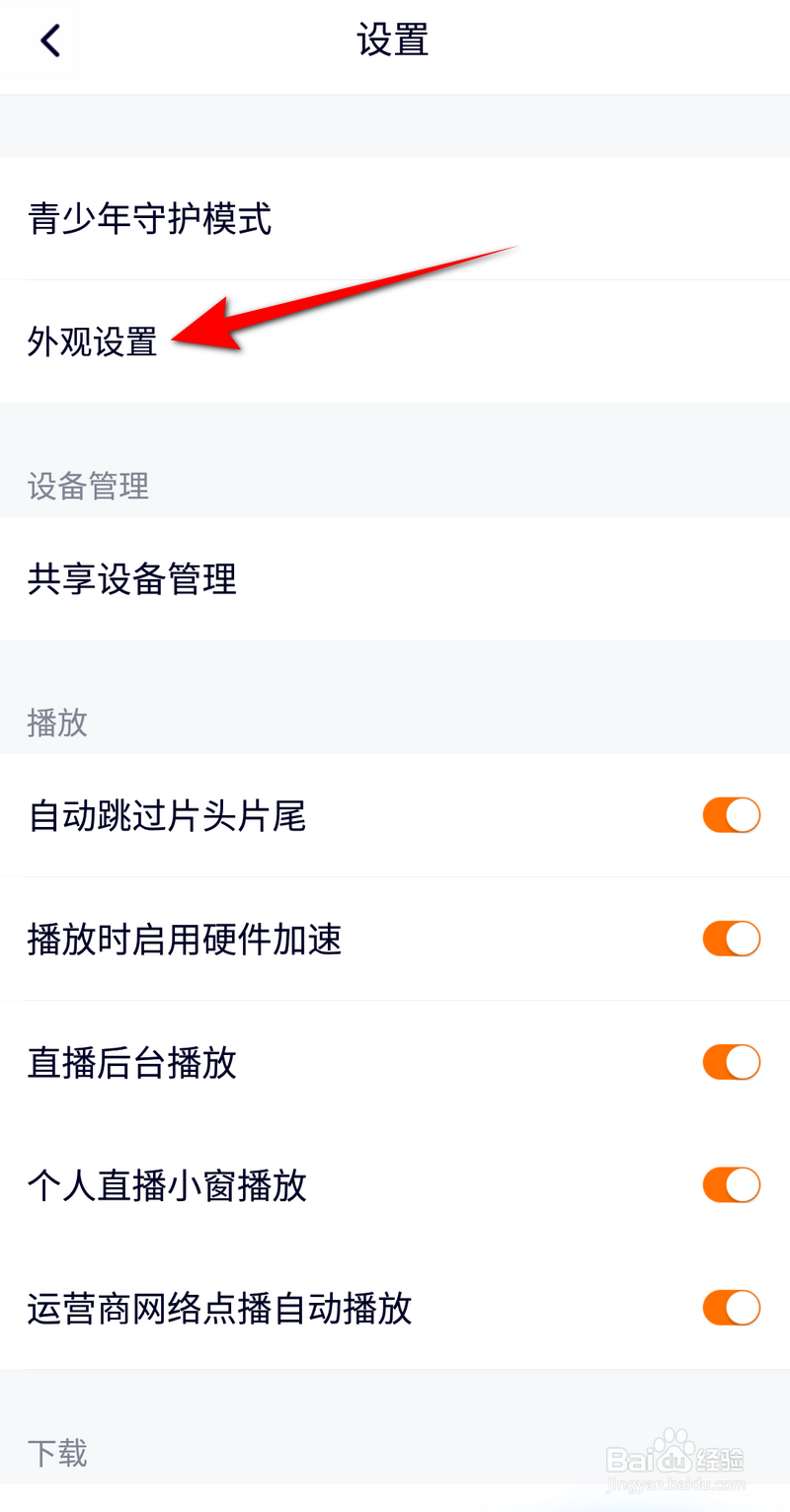The width and height of the screenshot is (790, 1512).
Task: Tap the 运营商网络点播自动播放 label
Action: 219,1309
